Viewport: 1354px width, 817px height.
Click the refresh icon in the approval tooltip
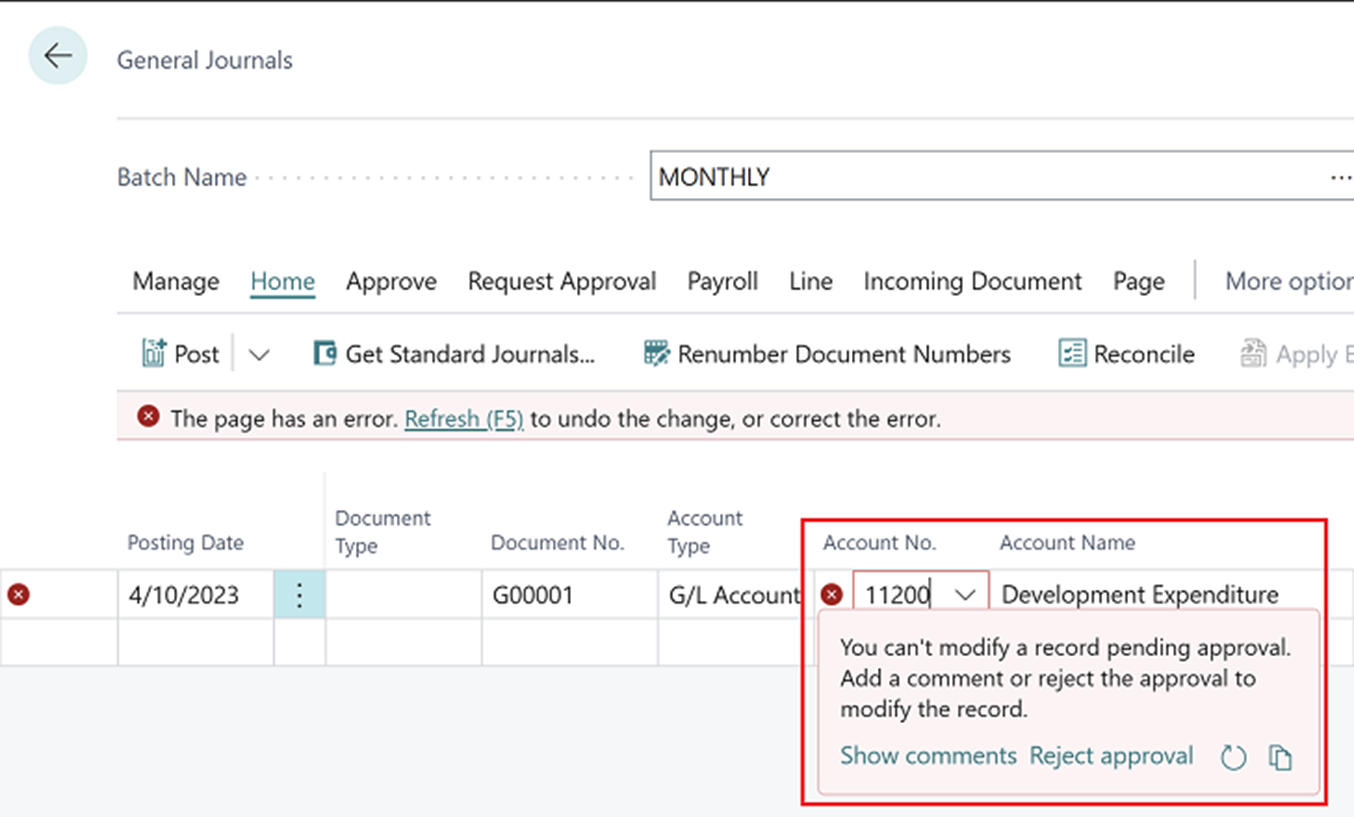[1233, 757]
